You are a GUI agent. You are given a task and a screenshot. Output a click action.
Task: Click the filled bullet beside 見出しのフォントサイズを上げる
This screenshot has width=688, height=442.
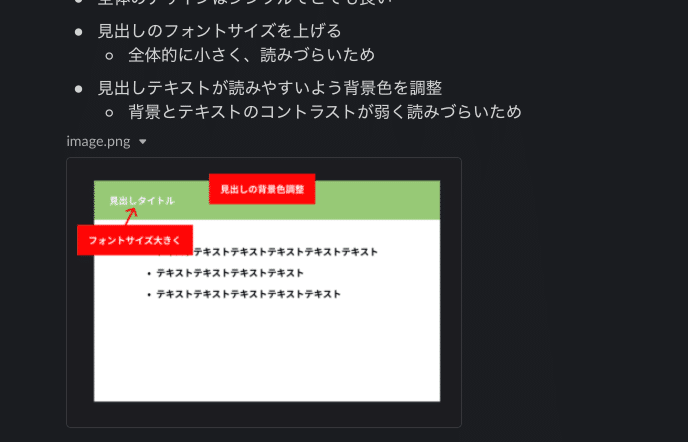(79, 32)
